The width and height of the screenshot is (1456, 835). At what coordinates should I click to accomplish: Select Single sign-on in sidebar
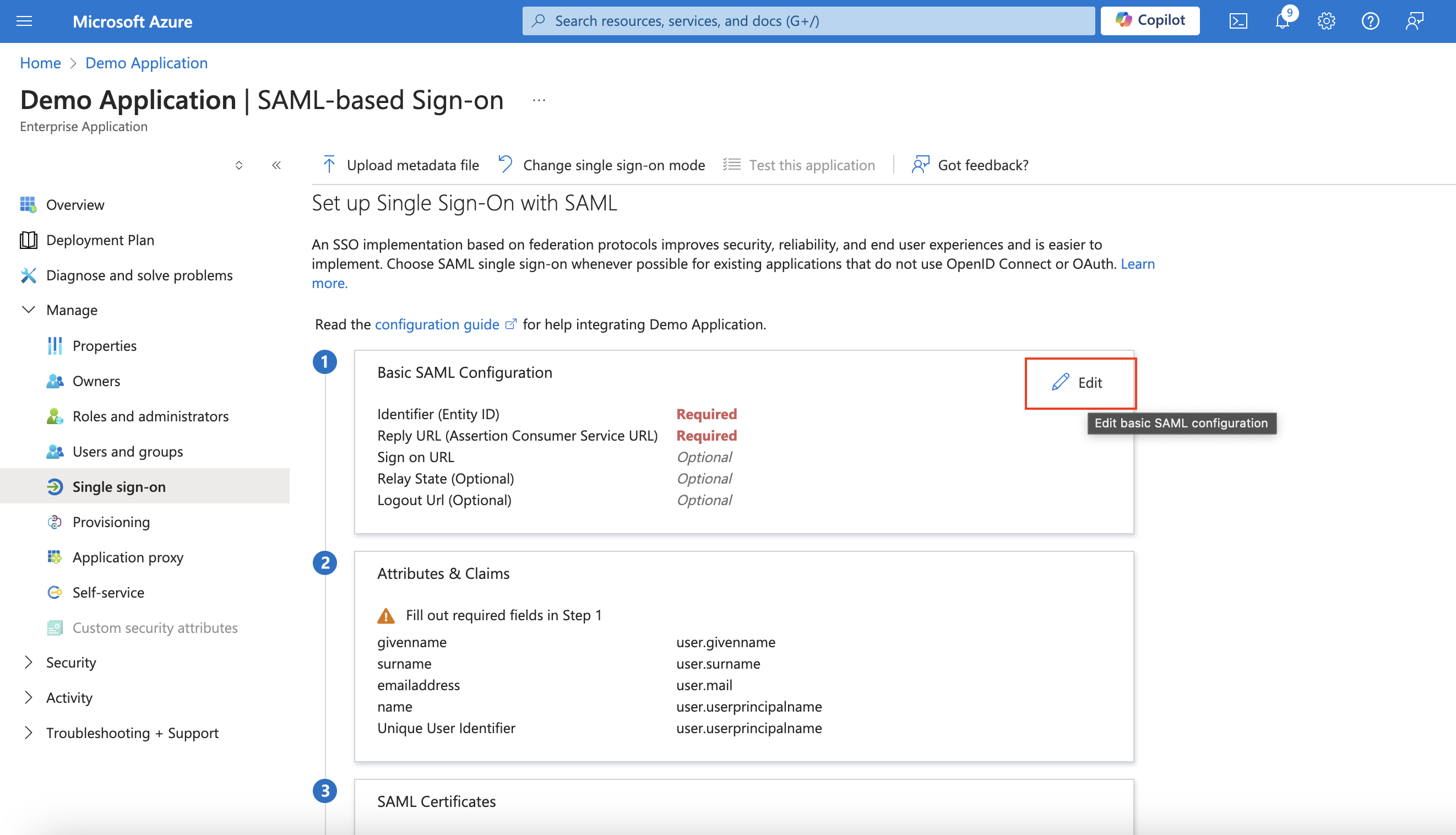[x=144, y=486]
